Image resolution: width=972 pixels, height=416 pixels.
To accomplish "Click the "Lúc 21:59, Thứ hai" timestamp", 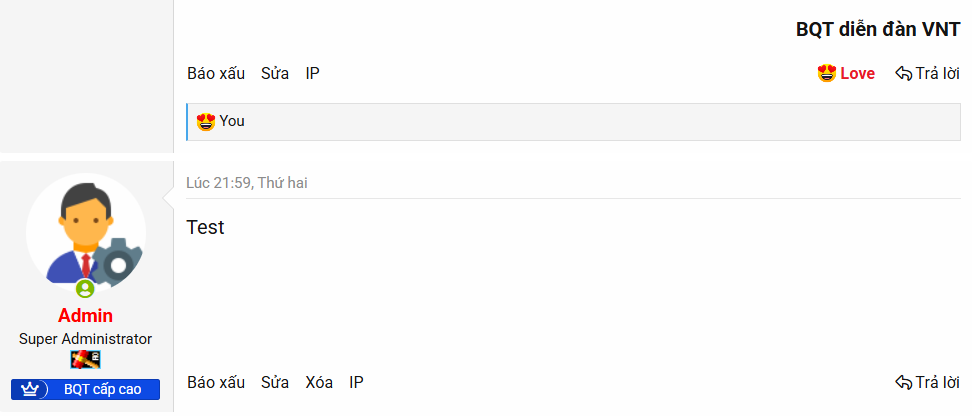I will click(246, 182).
